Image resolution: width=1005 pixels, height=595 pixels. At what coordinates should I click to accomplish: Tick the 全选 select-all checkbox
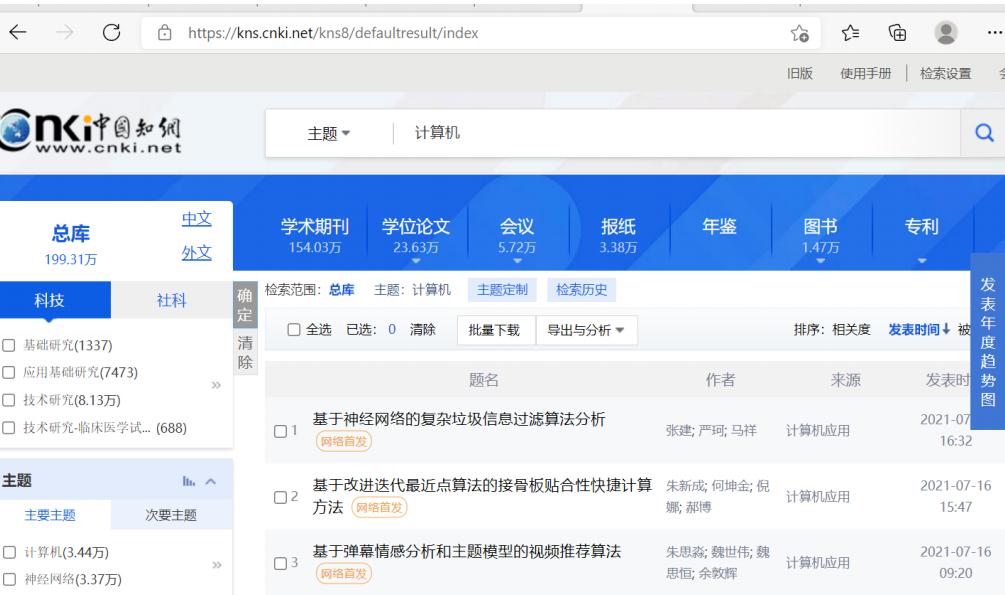(x=293, y=329)
